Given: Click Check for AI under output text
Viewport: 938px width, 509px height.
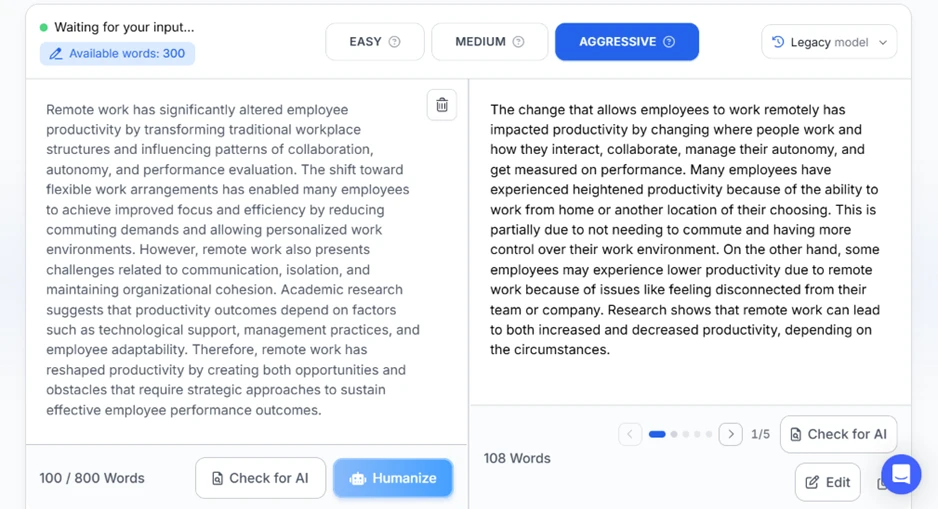Looking at the screenshot, I should click(839, 434).
